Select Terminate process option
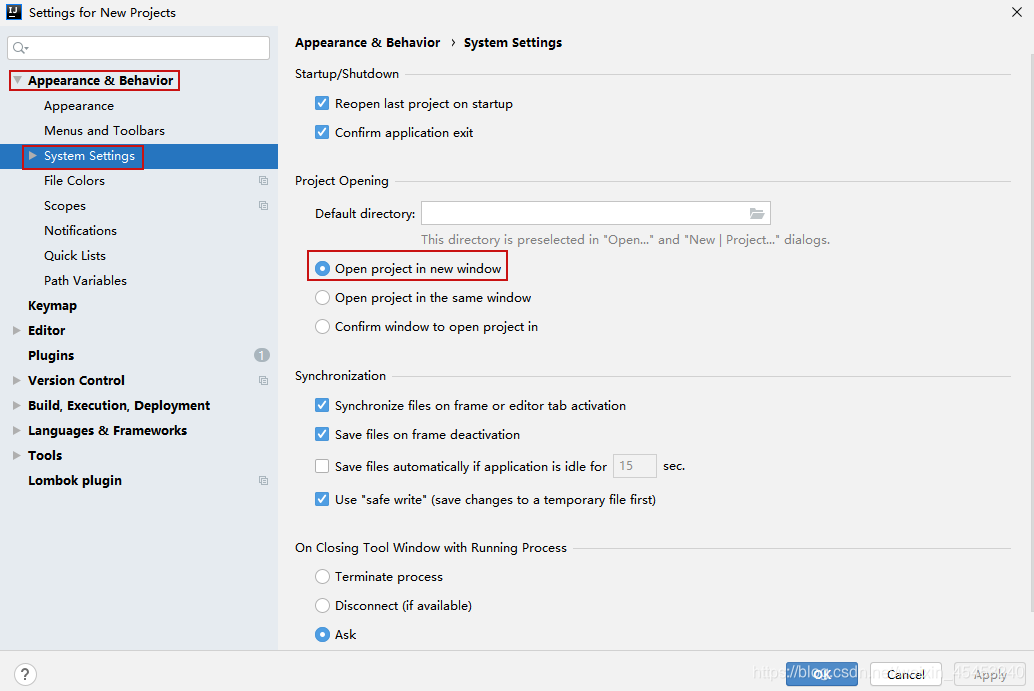Viewport: 1034px width, 691px height. [322, 576]
